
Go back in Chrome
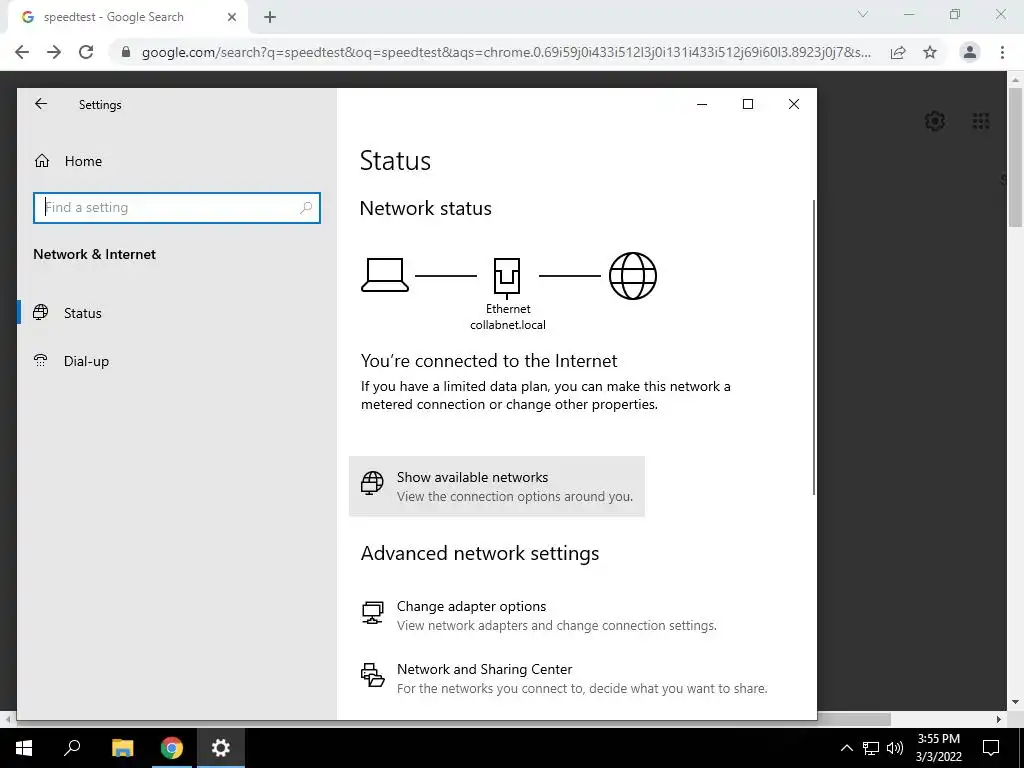tap(22, 52)
